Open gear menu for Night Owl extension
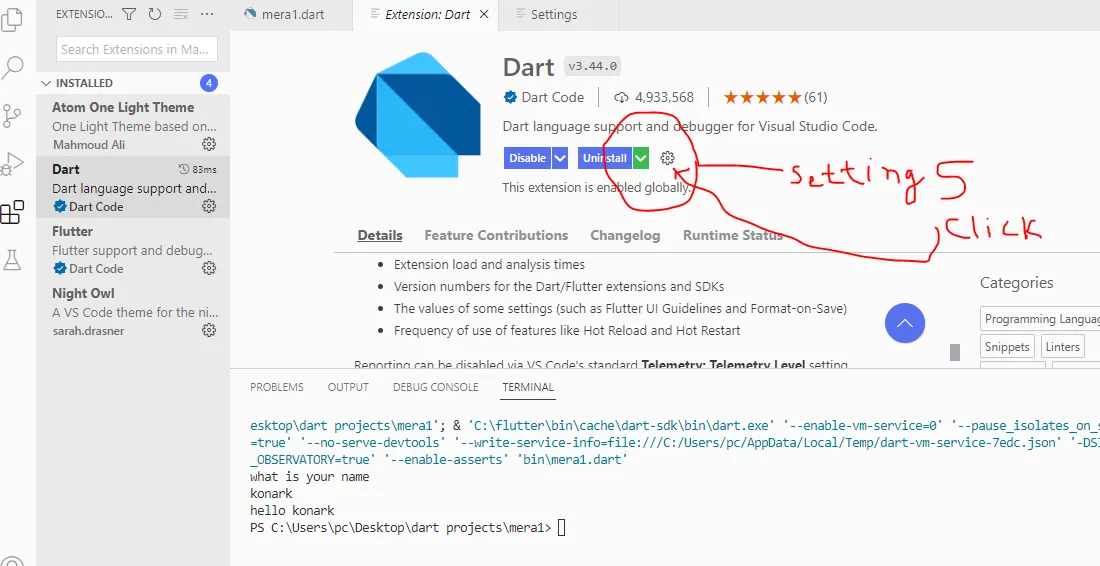 click(x=209, y=330)
